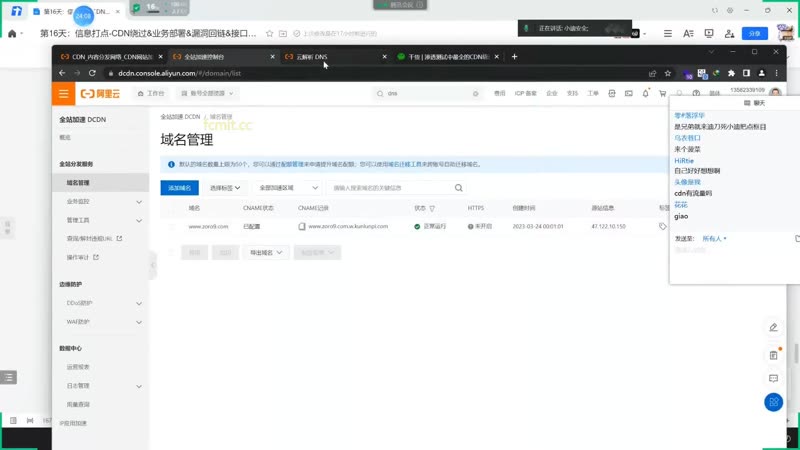Clear the dns search box

(x=476, y=93)
